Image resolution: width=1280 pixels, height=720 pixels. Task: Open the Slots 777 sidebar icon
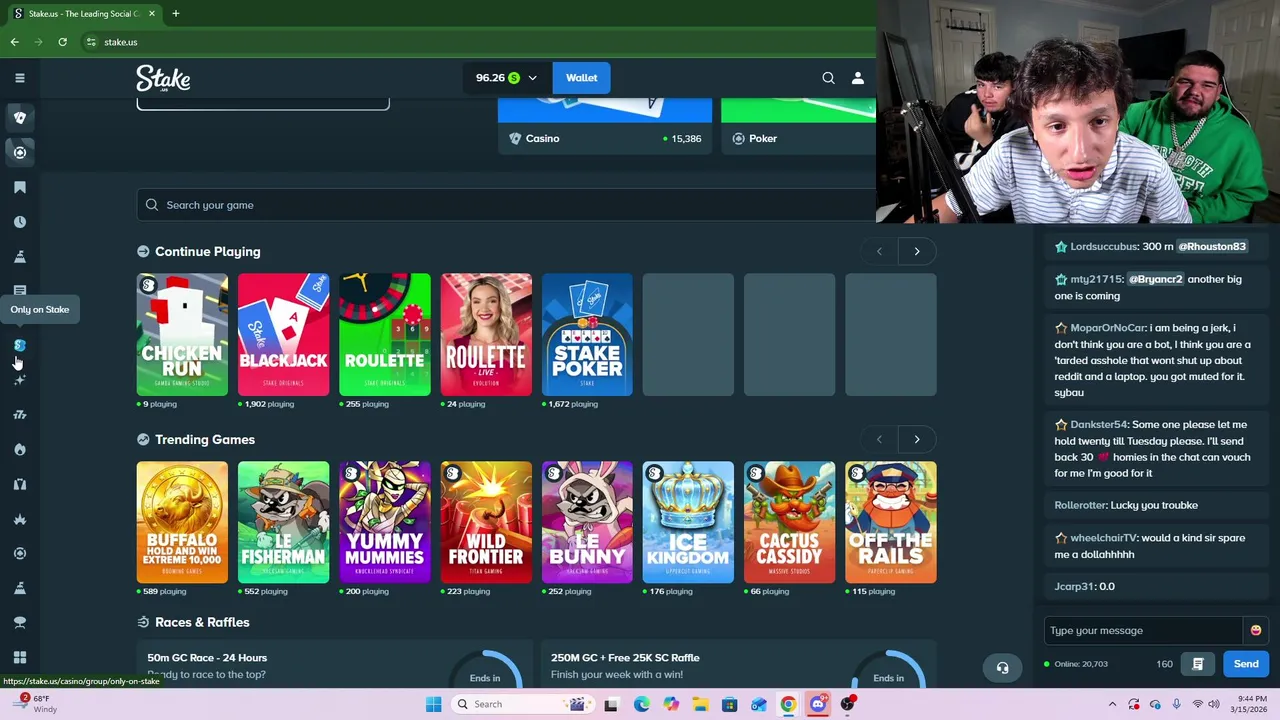(x=19, y=415)
